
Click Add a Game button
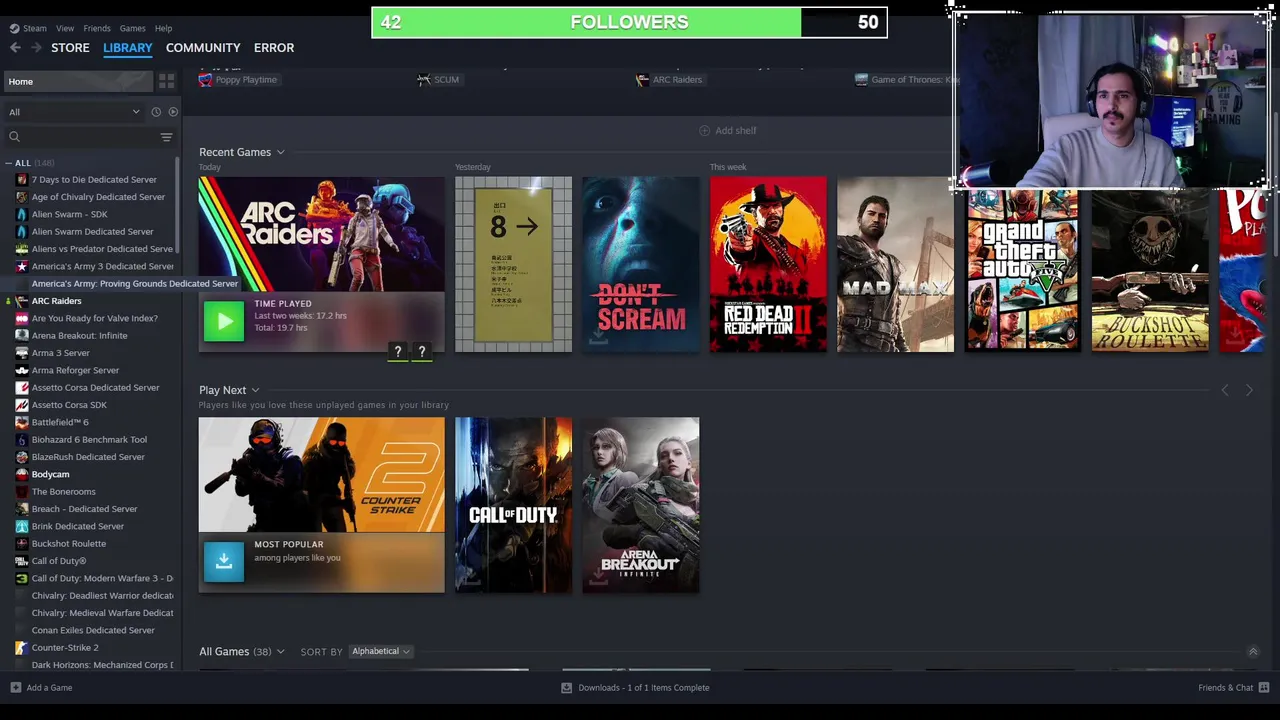tap(41, 688)
